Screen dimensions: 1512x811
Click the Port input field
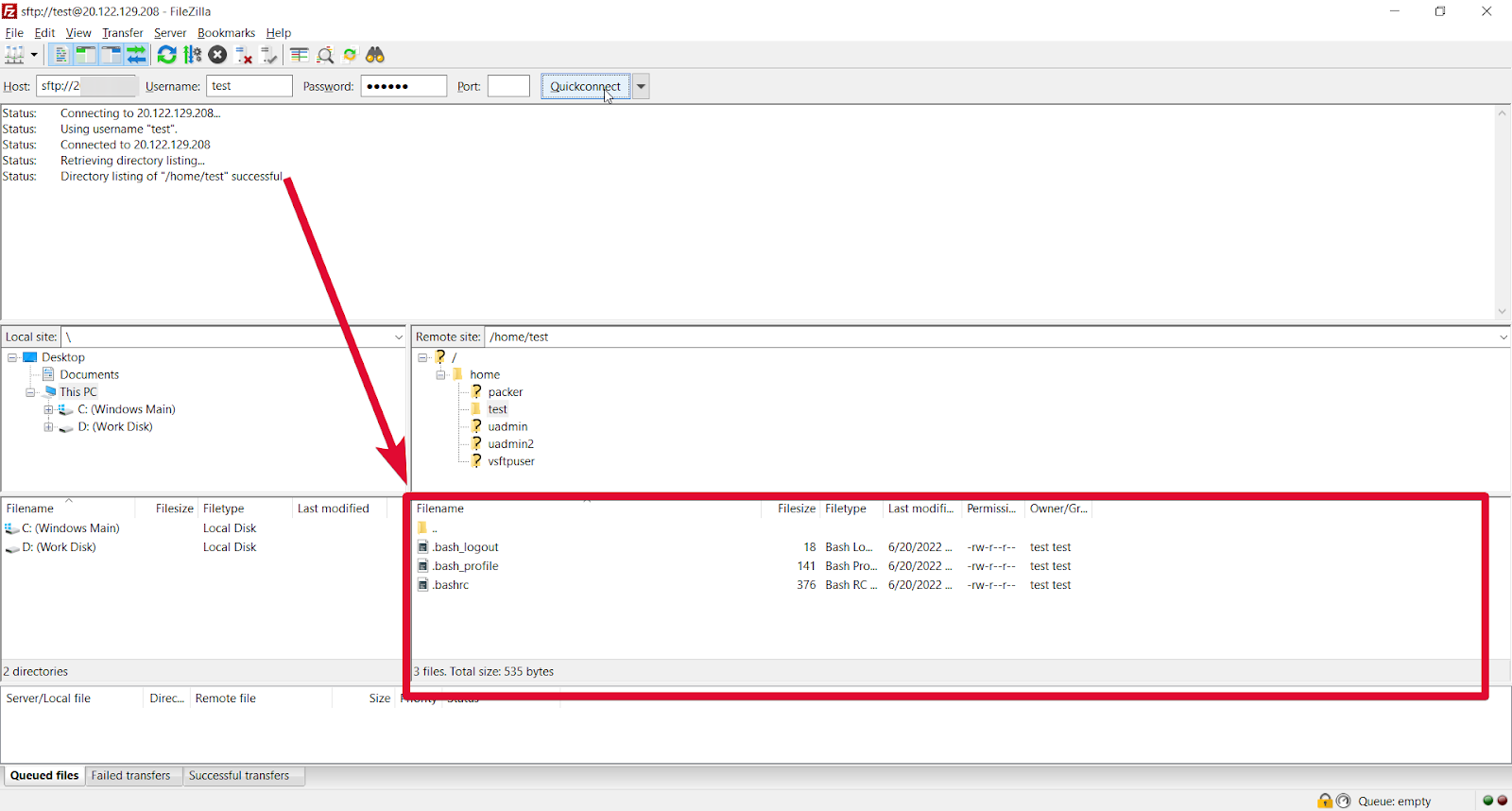coord(508,86)
